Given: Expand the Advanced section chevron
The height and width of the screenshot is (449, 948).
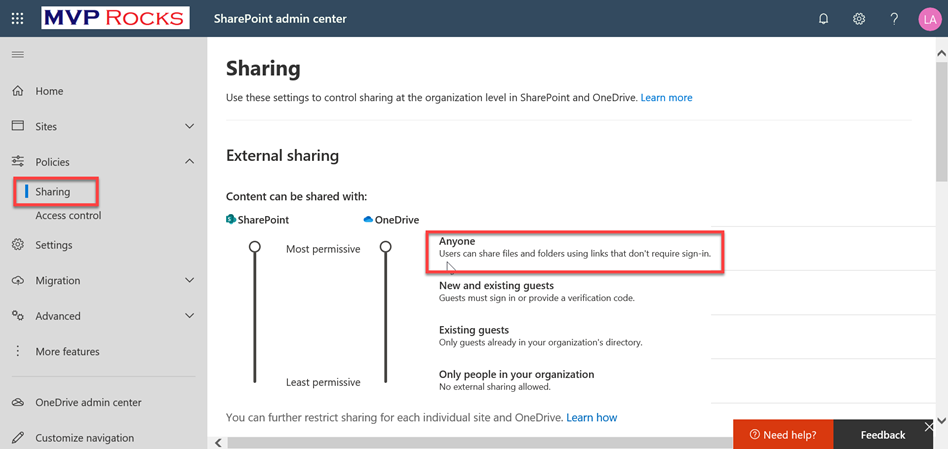Looking at the screenshot, I should [x=190, y=316].
